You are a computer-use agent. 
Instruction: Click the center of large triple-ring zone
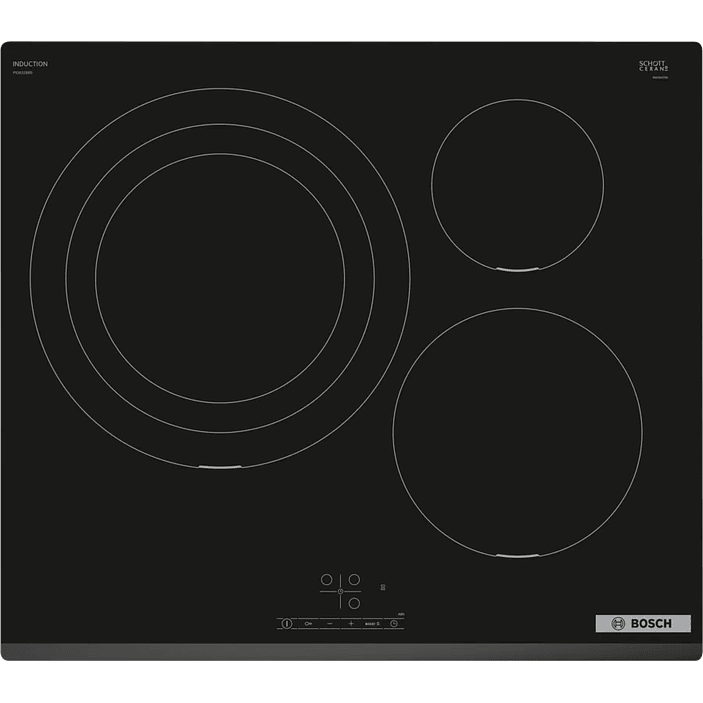point(219,277)
